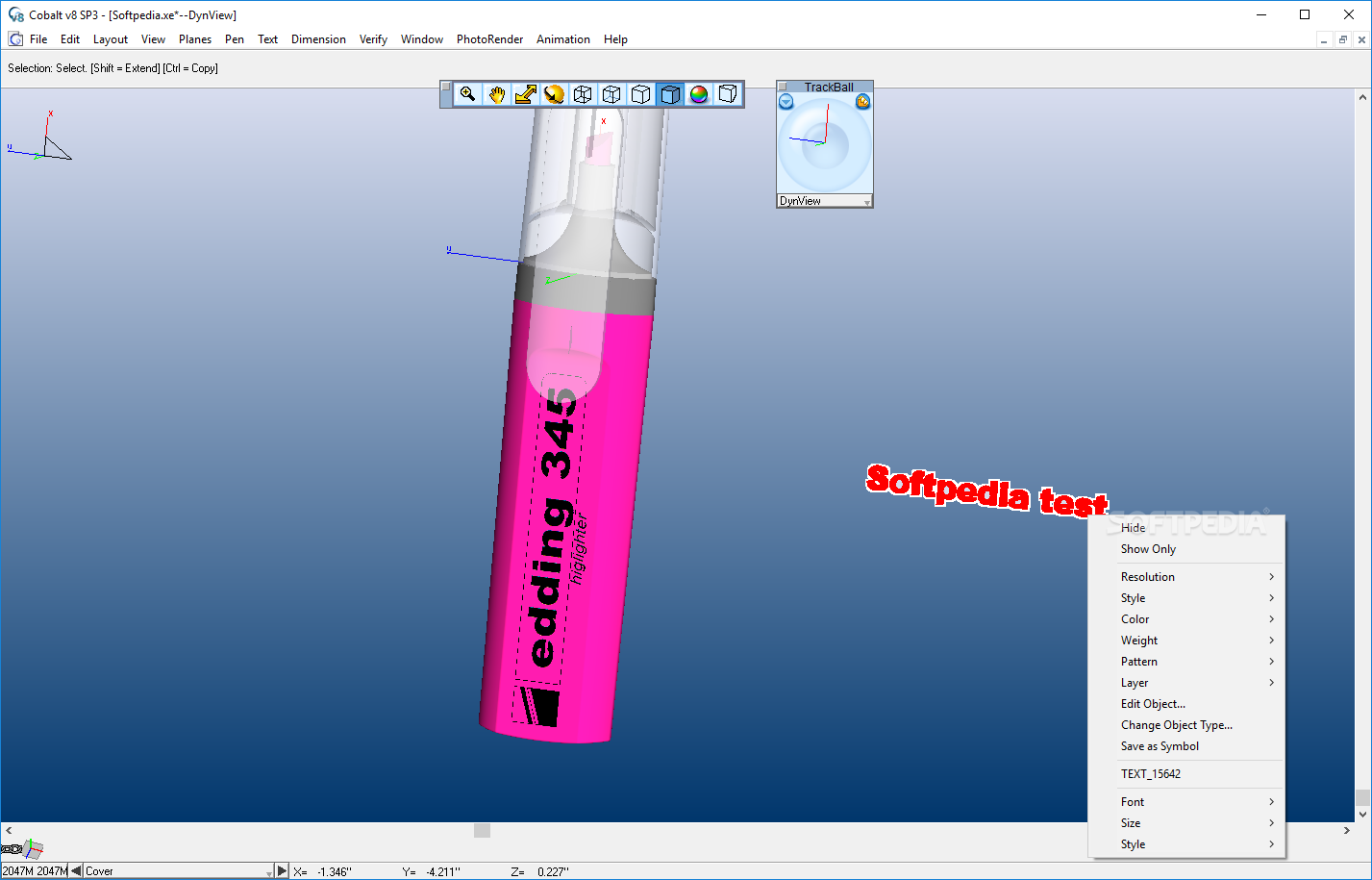1372x880 pixels.
Task: Click the X coordinate value -1.346"
Action: [x=335, y=872]
